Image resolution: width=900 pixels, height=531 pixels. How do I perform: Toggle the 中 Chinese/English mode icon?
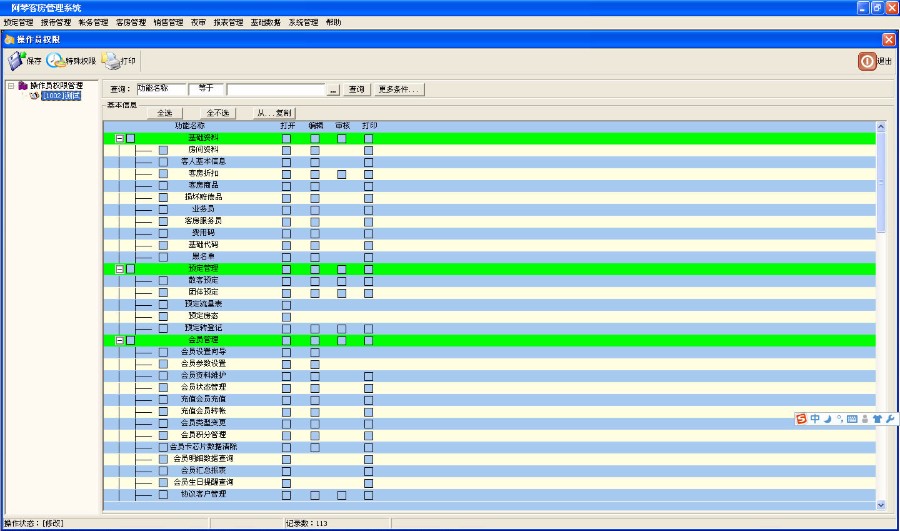(815, 419)
